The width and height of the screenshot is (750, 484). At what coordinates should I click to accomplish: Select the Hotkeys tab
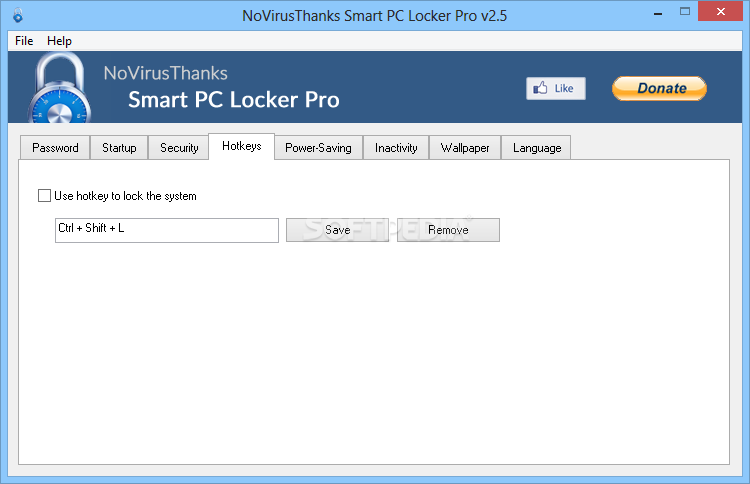[x=242, y=146]
